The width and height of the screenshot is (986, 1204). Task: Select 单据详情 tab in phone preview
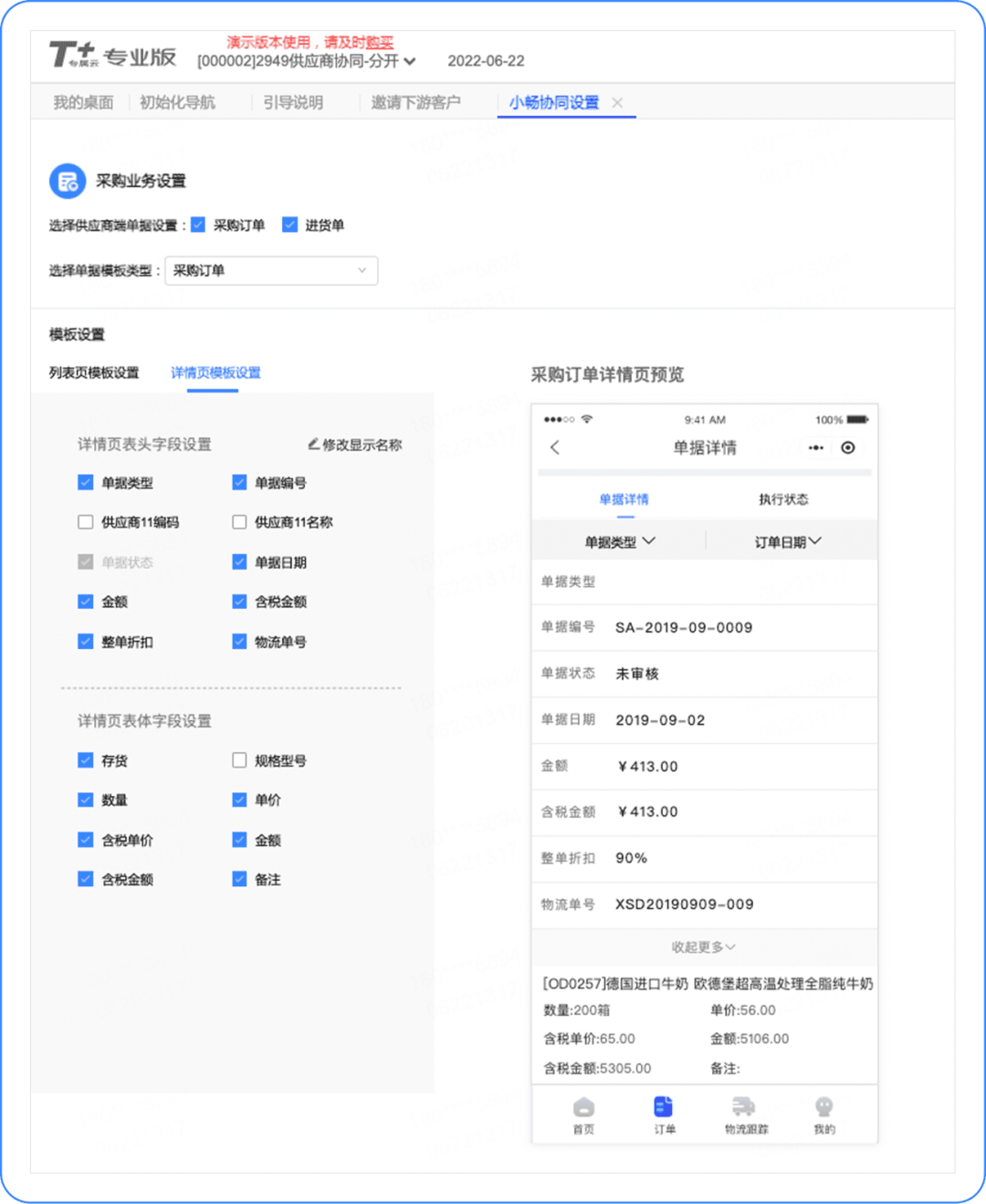[x=624, y=499]
